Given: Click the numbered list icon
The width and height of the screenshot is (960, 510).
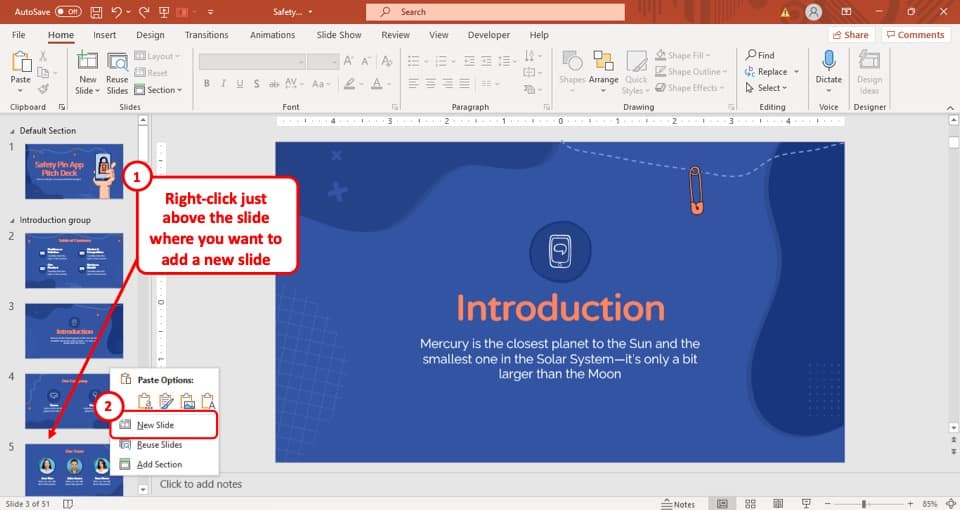Looking at the screenshot, I should click(x=441, y=61).
